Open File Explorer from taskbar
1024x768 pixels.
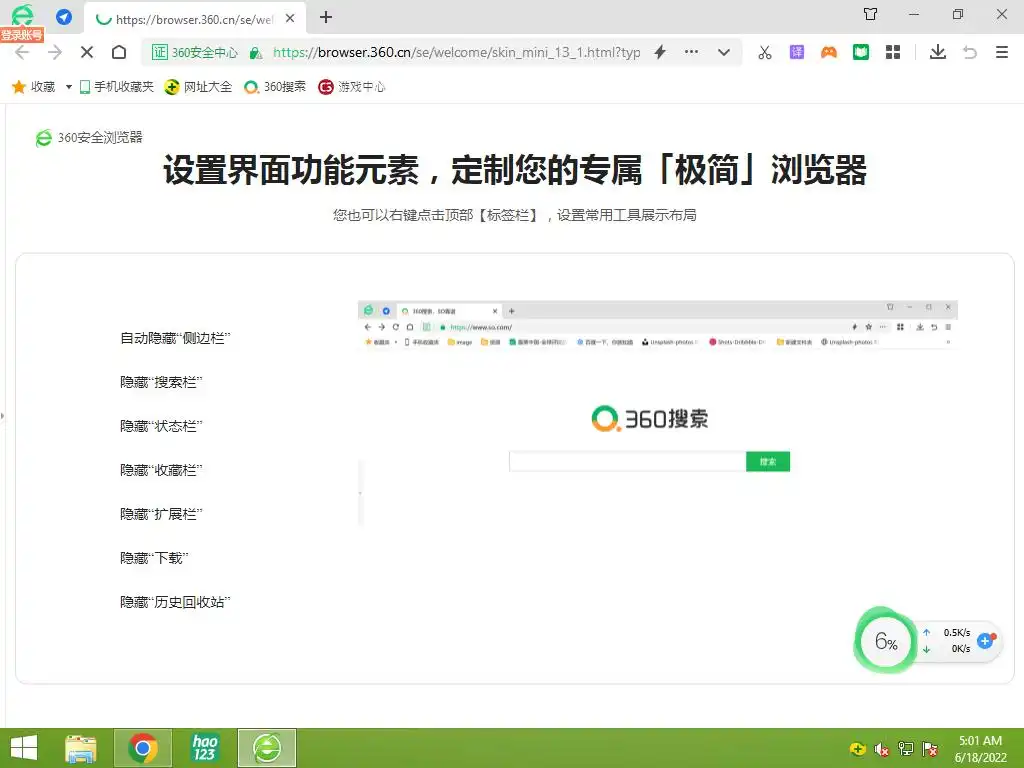point(82,748)
